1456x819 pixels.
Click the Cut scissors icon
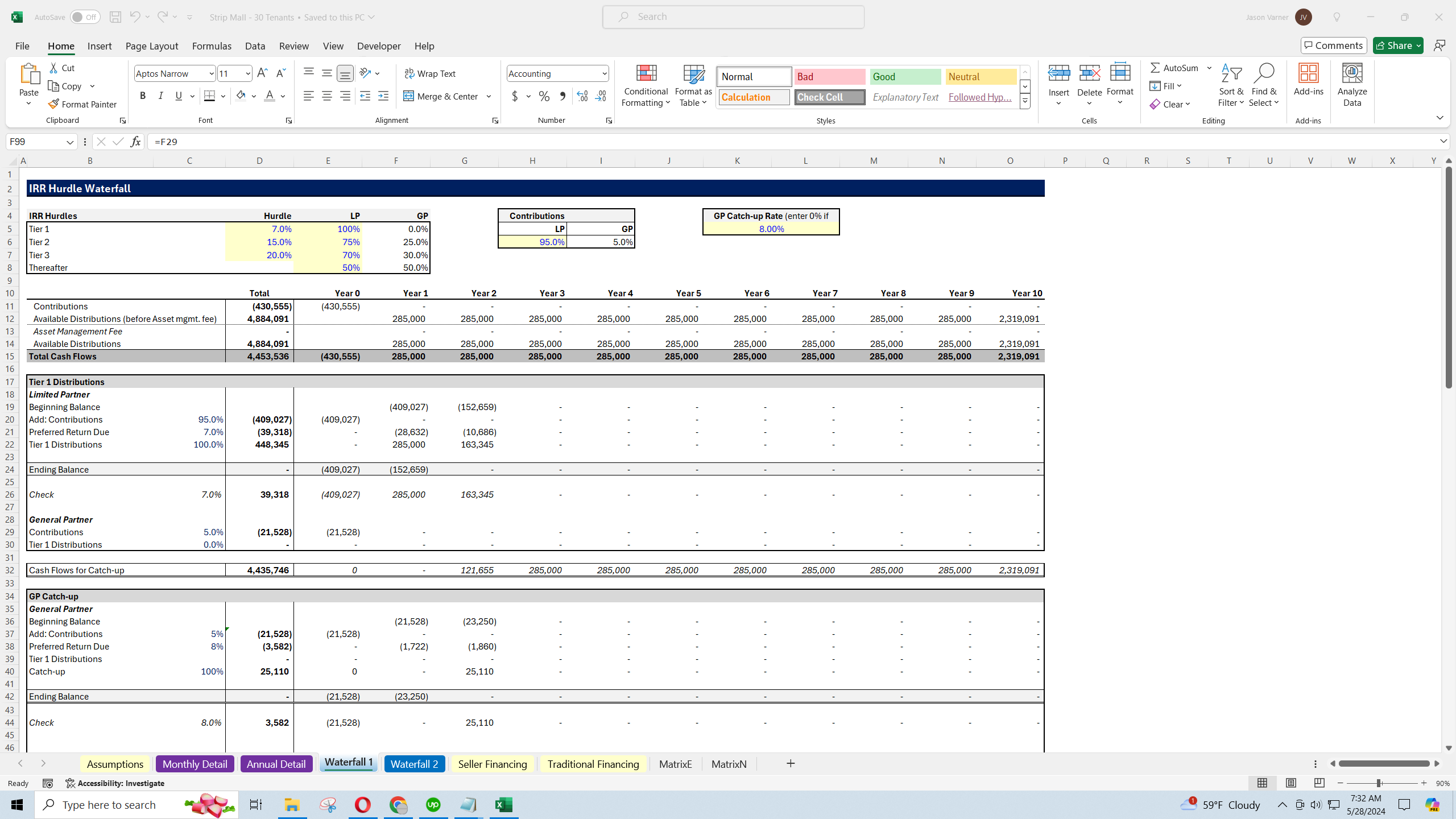pyautogui.click(x=54, y=68)
